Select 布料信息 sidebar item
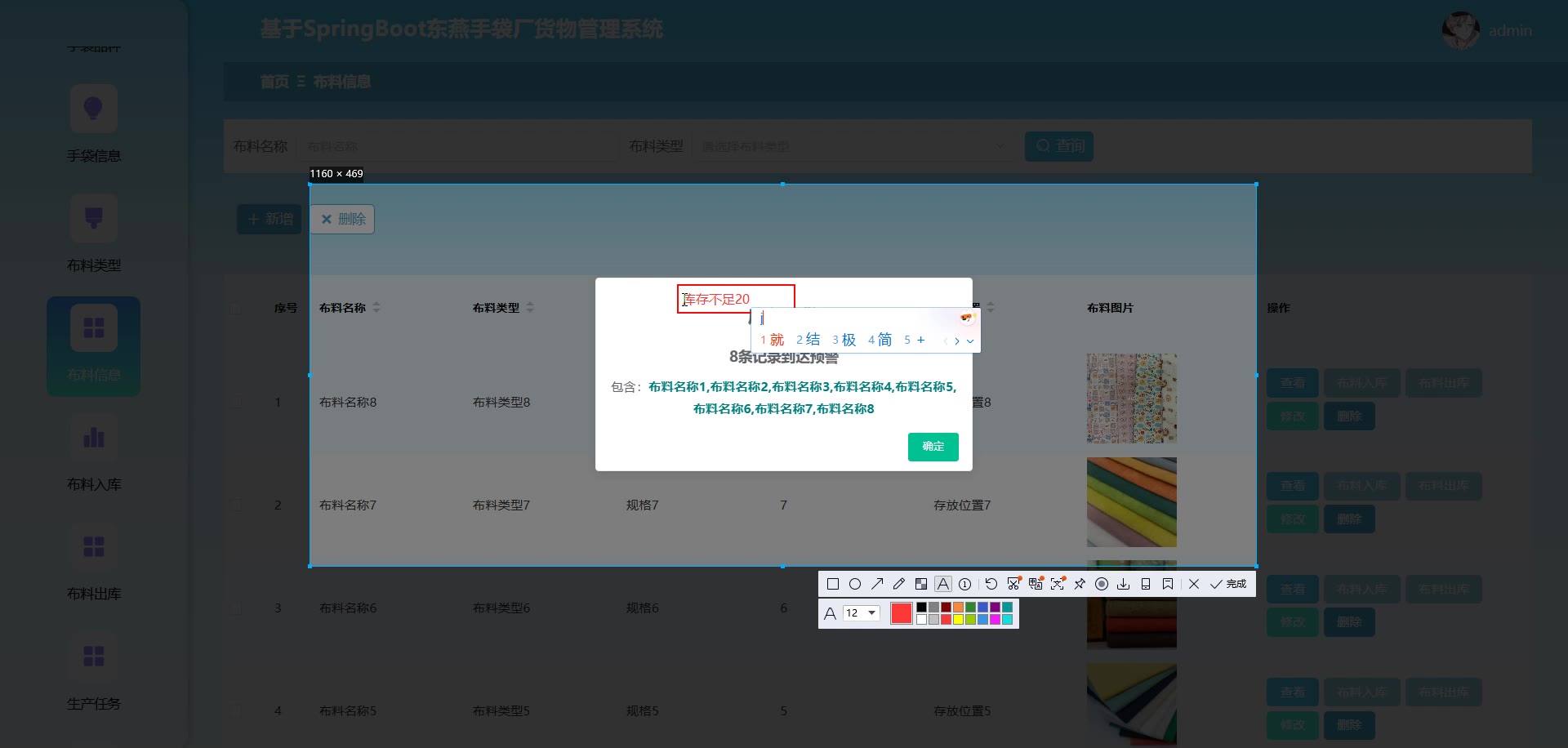 94,346
